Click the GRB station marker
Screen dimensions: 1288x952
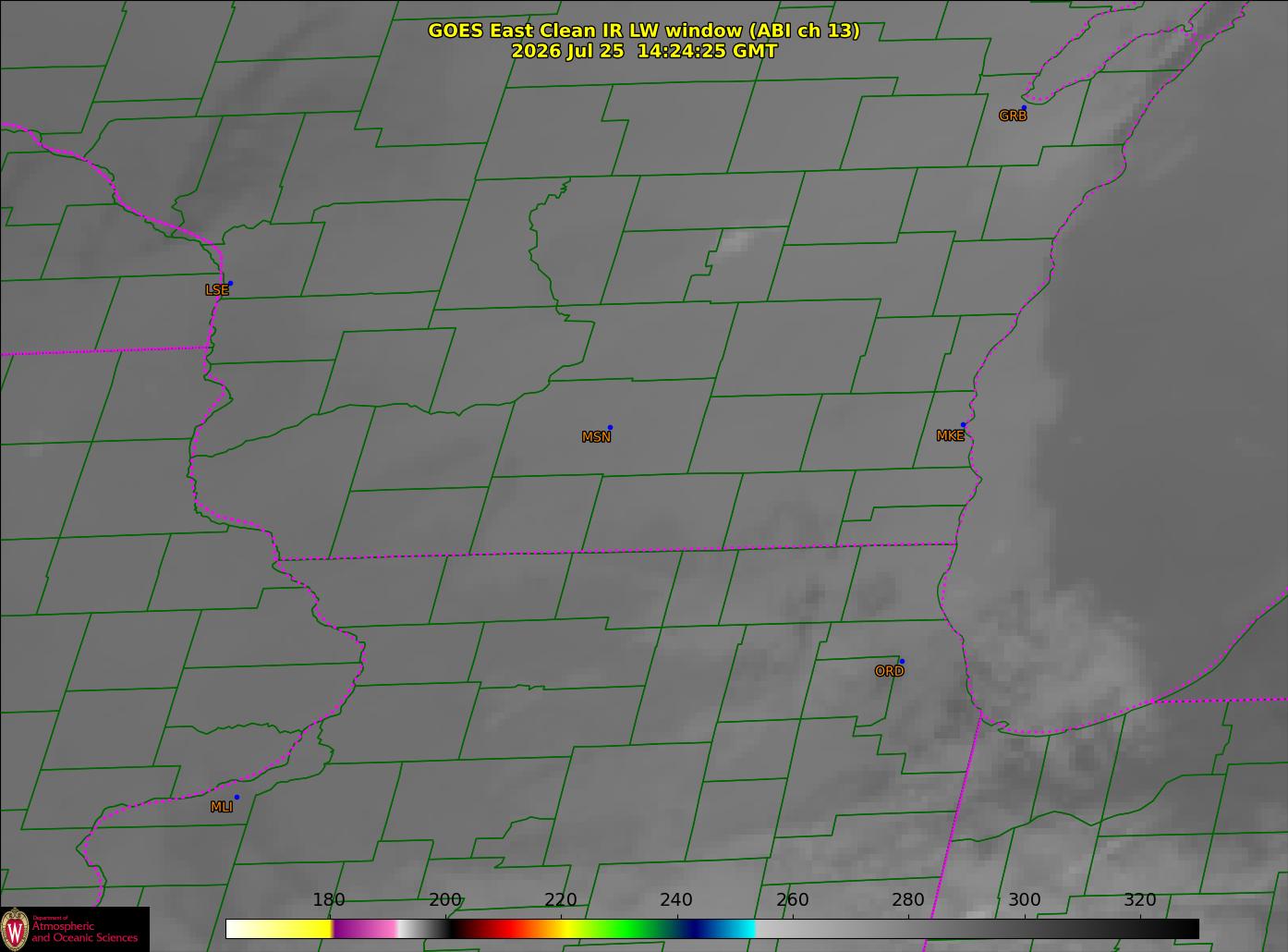click(1024, 108)
